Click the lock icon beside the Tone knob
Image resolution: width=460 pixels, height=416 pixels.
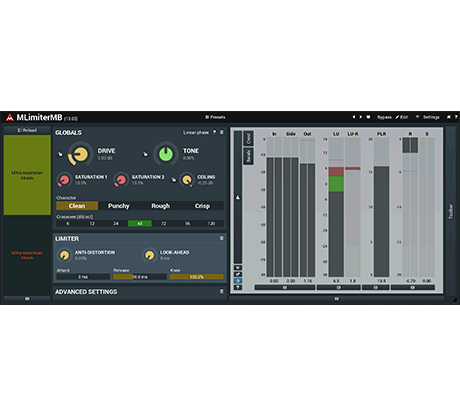(x=145, y=154)
